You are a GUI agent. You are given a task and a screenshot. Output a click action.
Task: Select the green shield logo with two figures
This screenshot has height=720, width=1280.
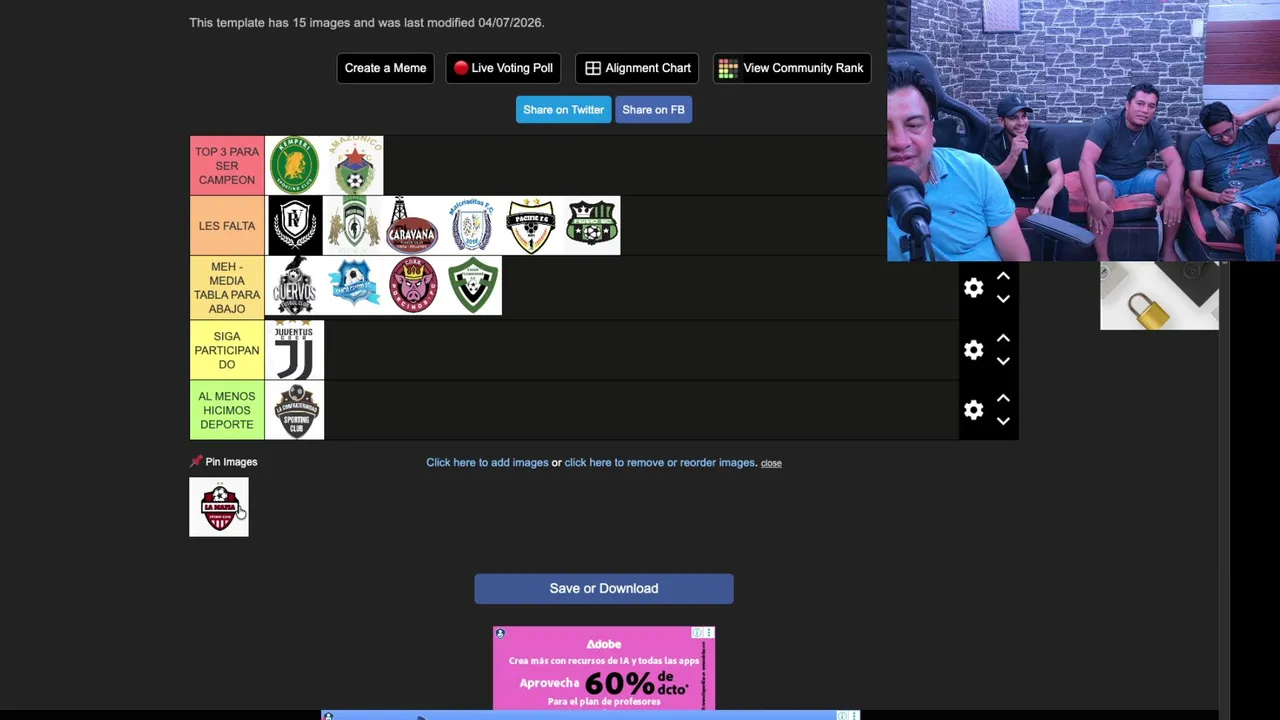pyautogui.click(x=354, y=225)
